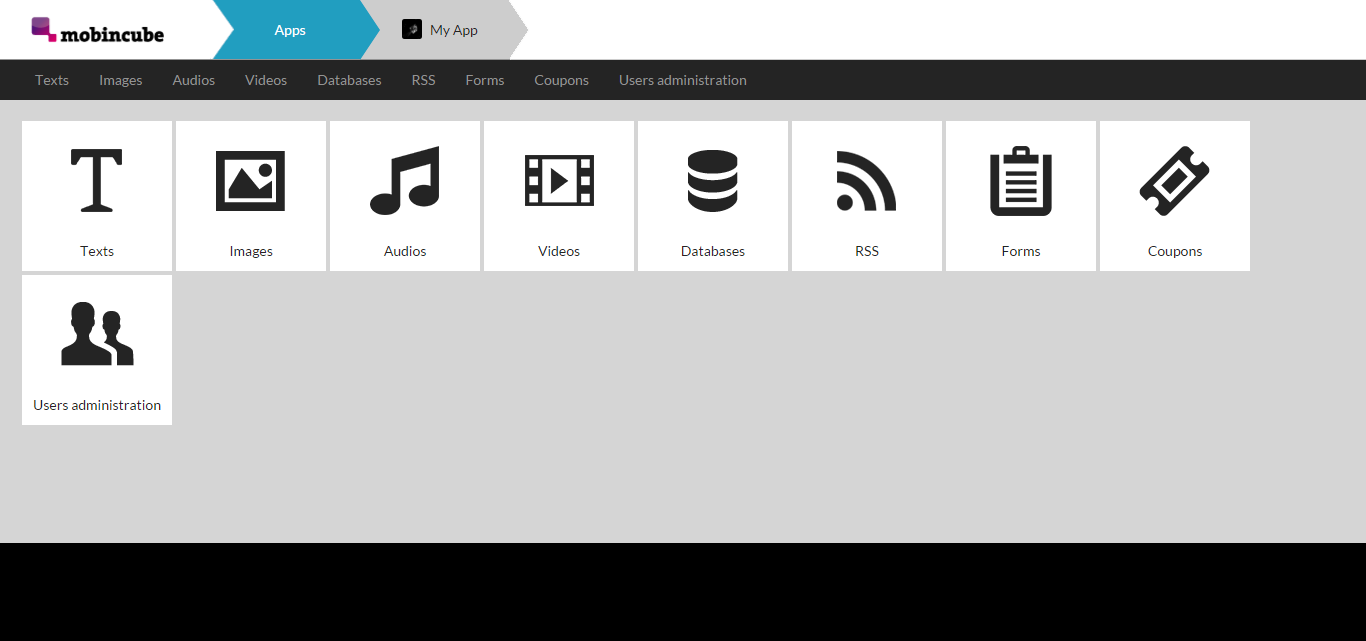The height and width of the screenshot is (641, 1366).
Task: Select RSS in the dark menu bar
Action: coord(424,80)
